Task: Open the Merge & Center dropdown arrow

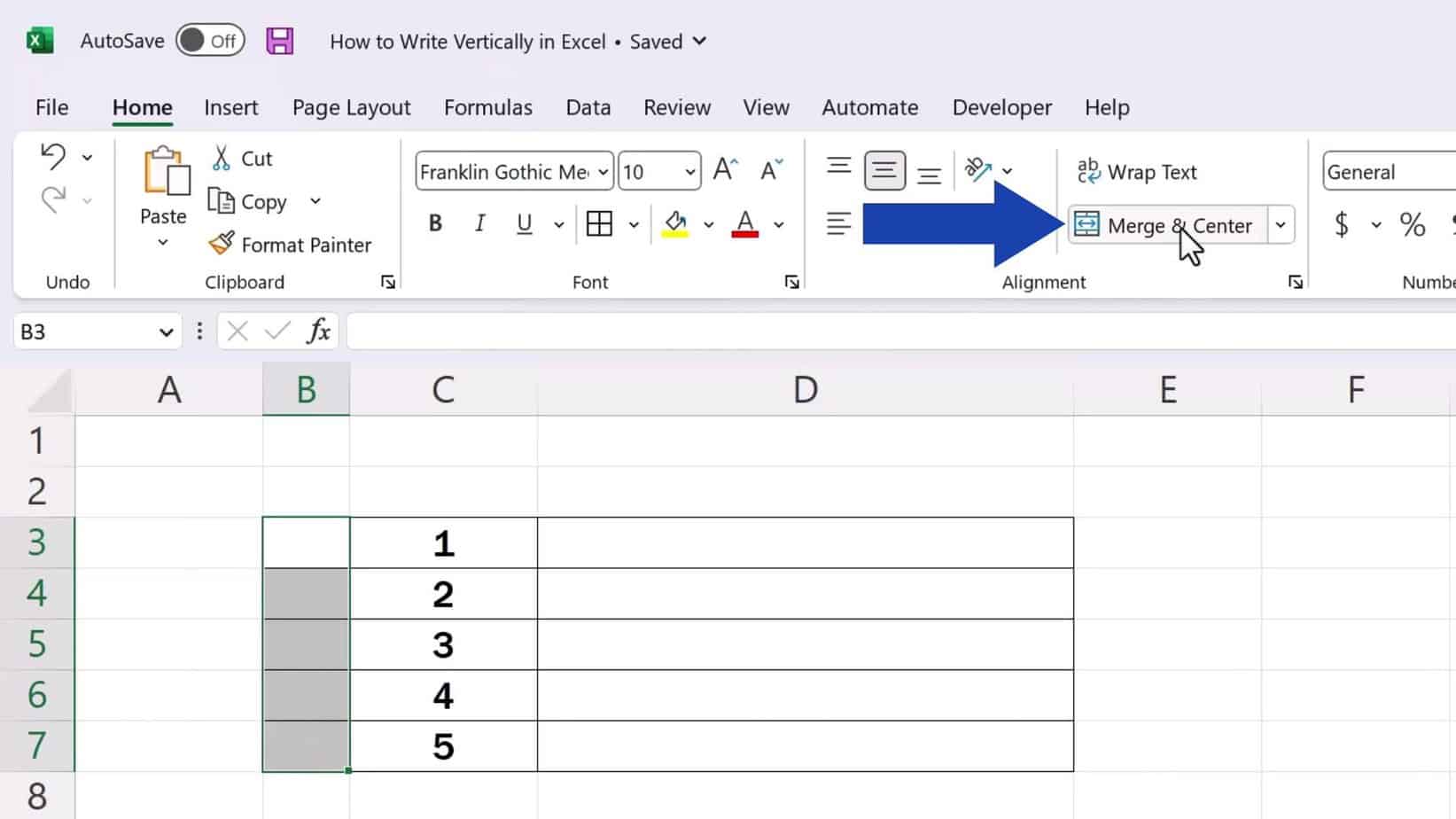Action: point(1281,225)
